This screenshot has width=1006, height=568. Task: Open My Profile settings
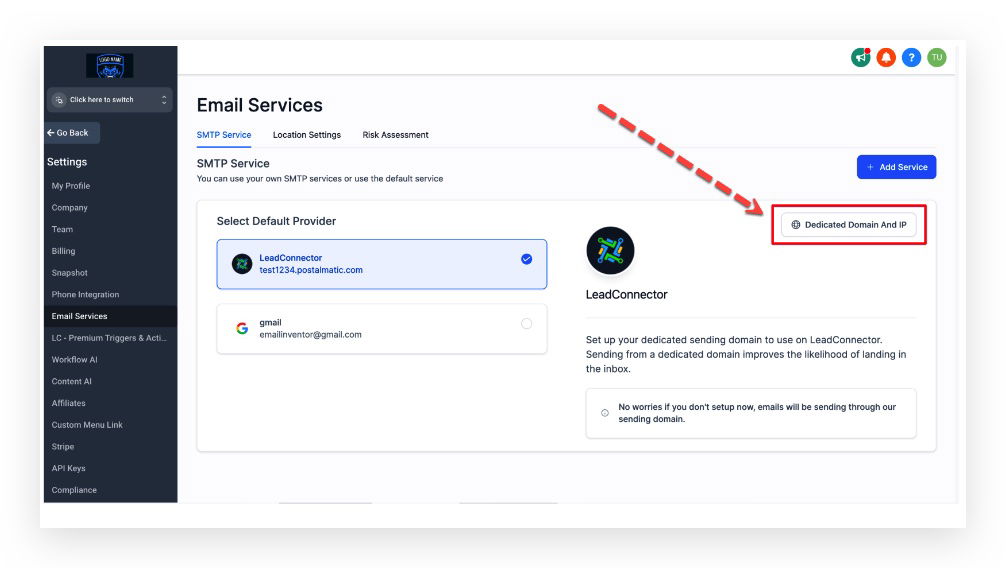[71, 185]
